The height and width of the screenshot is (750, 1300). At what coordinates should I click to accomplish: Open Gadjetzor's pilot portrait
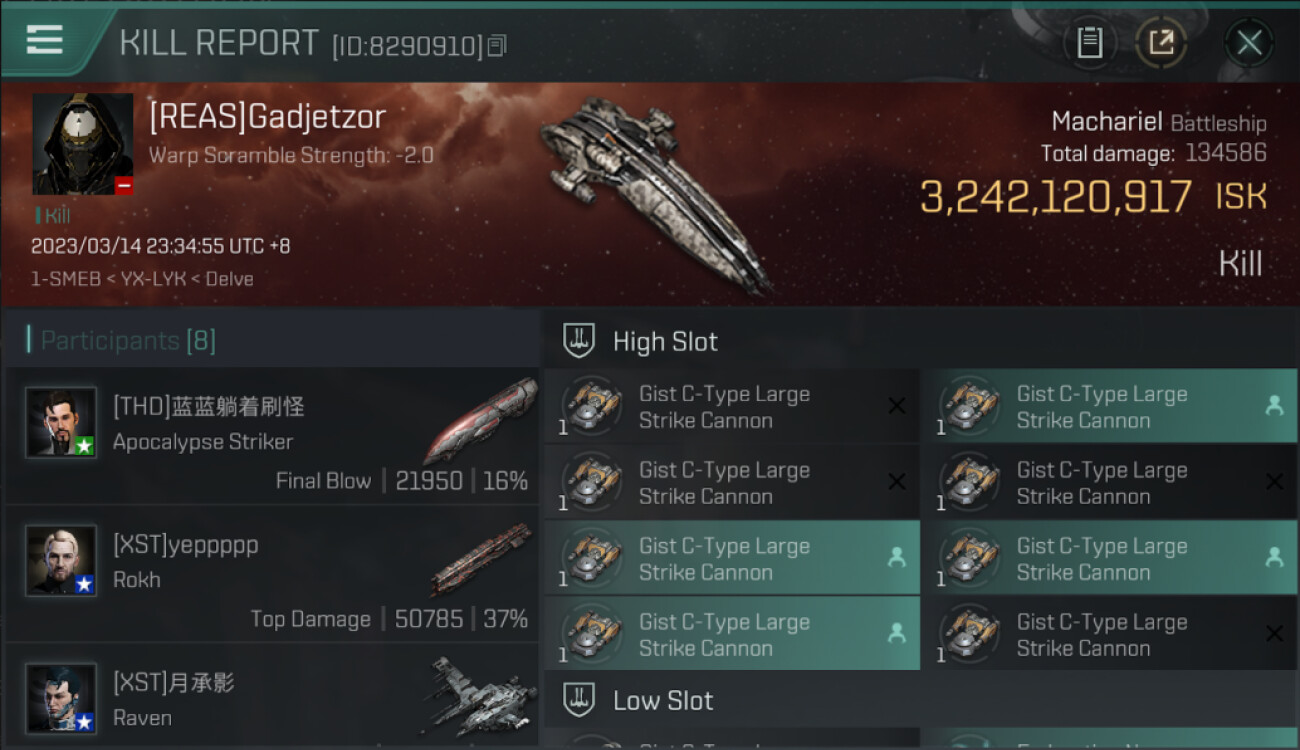tap(83, 144)
